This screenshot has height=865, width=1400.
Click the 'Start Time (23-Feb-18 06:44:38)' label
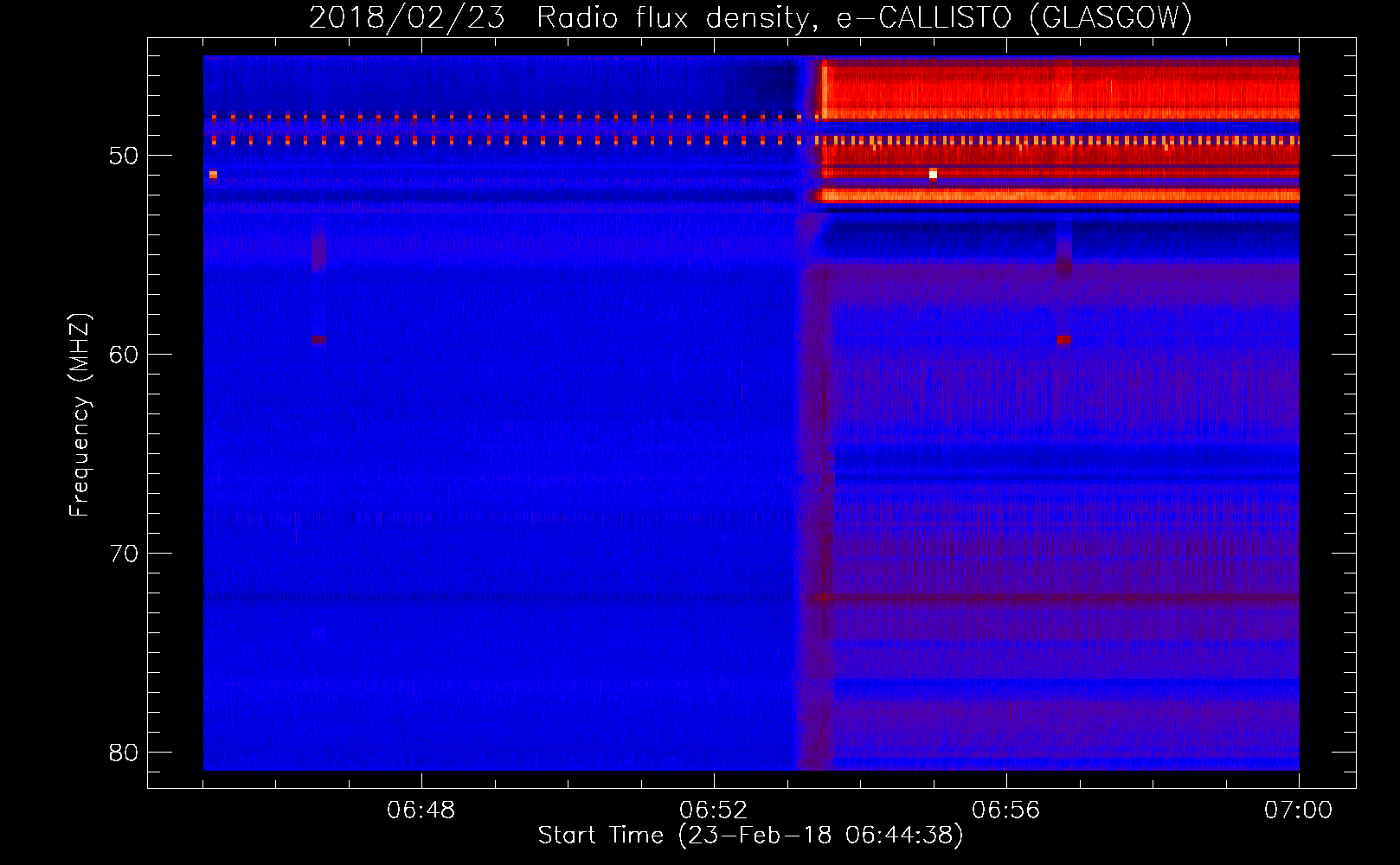click(750, 836)
